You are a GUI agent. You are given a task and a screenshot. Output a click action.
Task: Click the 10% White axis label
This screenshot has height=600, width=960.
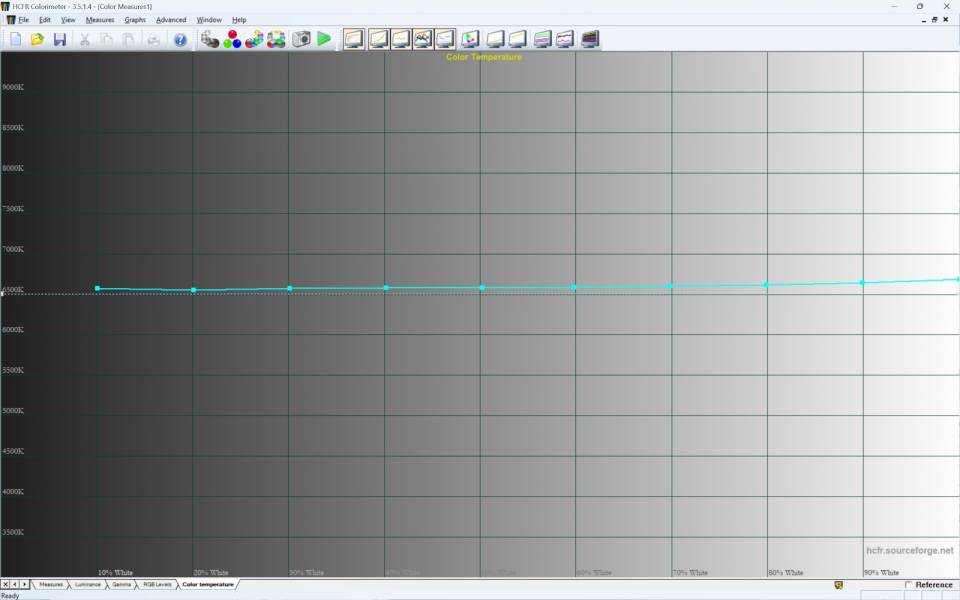pyautogui.click(x=115, y=572)
